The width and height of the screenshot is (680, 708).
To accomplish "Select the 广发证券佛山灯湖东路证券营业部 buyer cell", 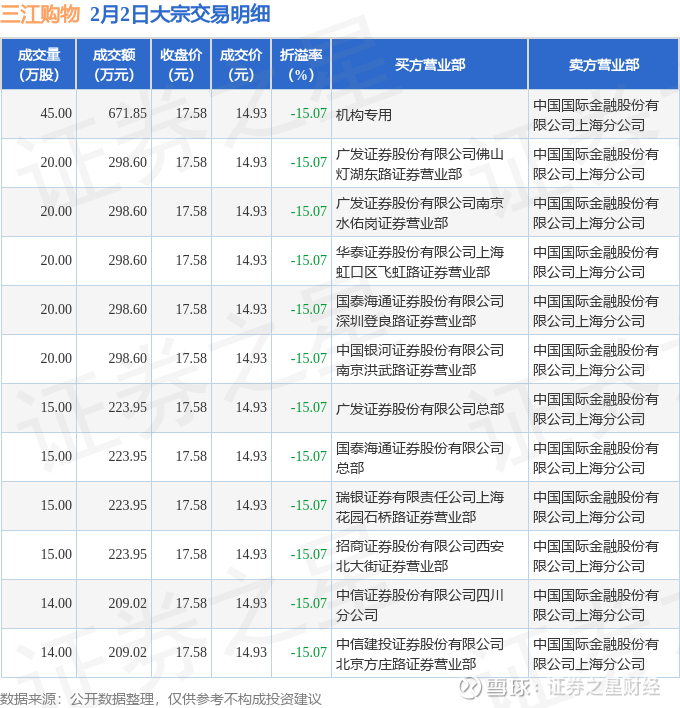I will pos(430,163).
